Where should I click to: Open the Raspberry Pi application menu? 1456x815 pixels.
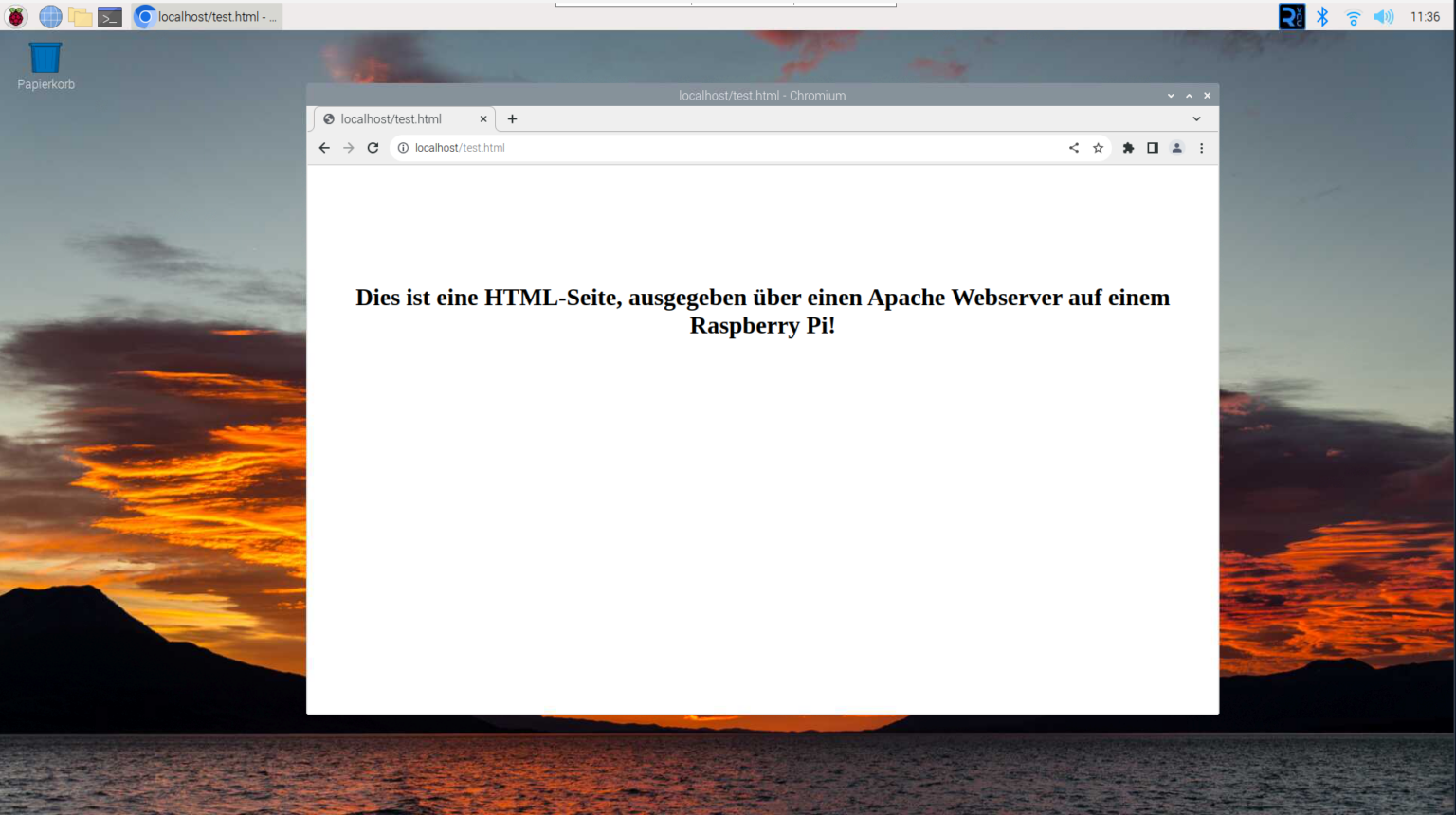pyautogui.click(x=16, y=16)
